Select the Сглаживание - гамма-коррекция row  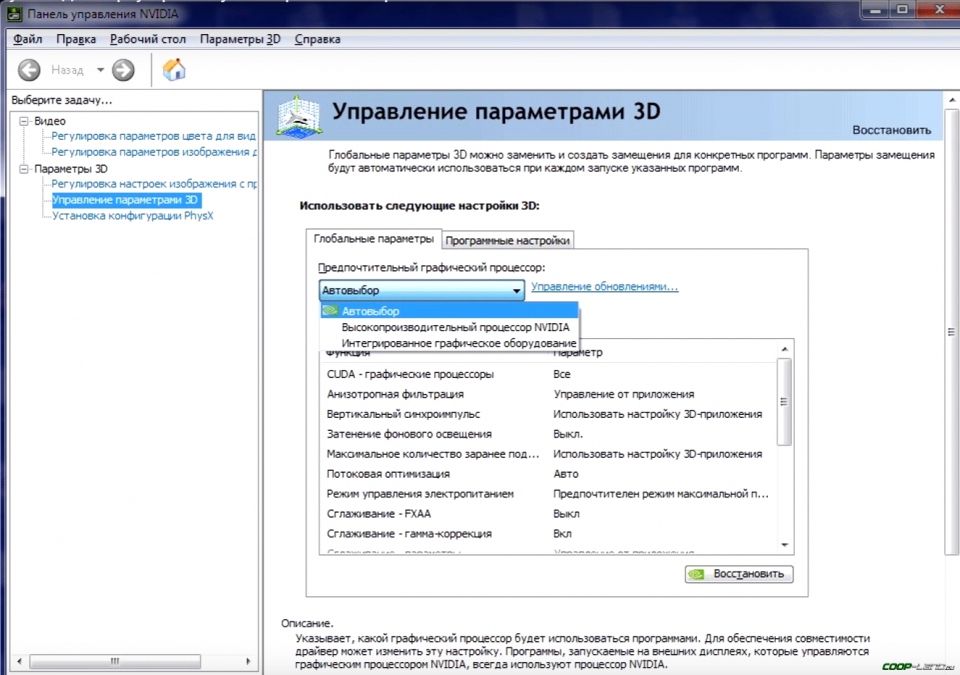548,534
